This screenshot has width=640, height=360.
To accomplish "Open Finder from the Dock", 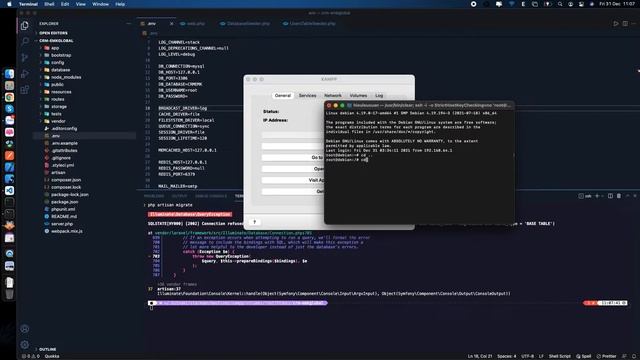I will pyautogui.click(x=9, y=74).
